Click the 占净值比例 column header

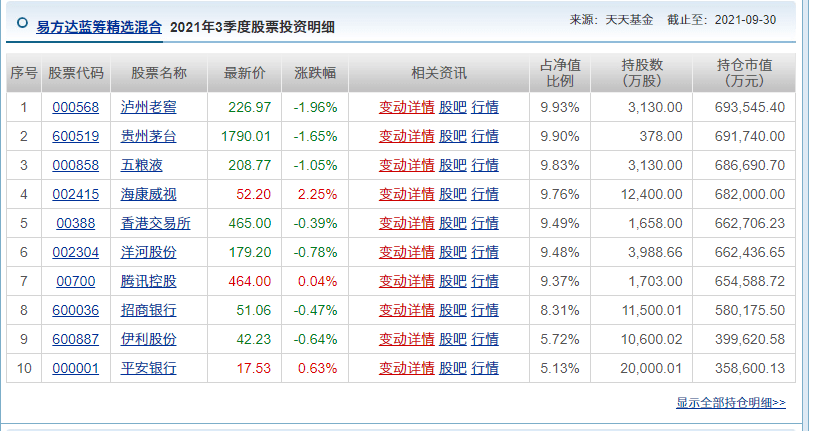560,73
